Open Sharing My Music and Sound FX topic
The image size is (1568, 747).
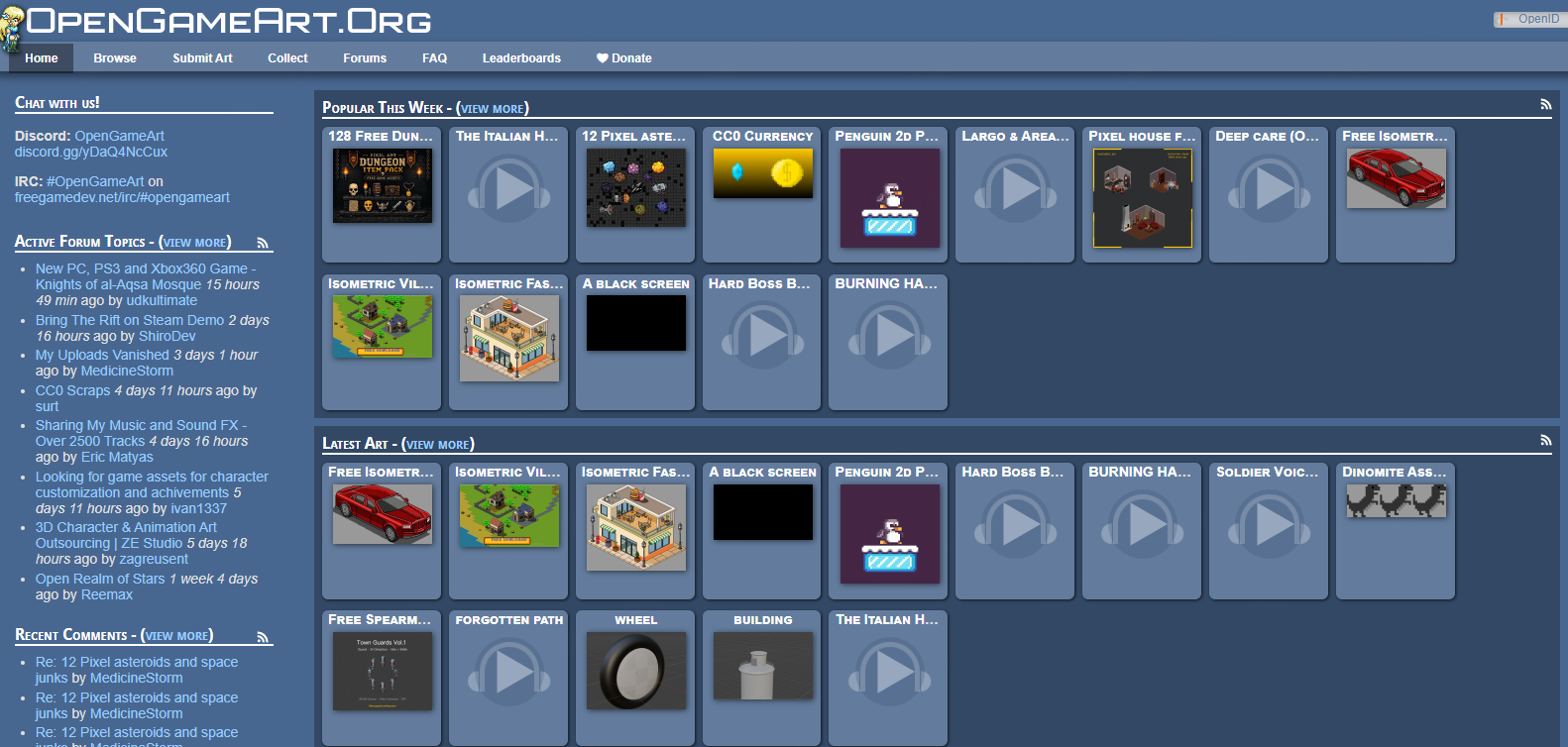[142, 433]
